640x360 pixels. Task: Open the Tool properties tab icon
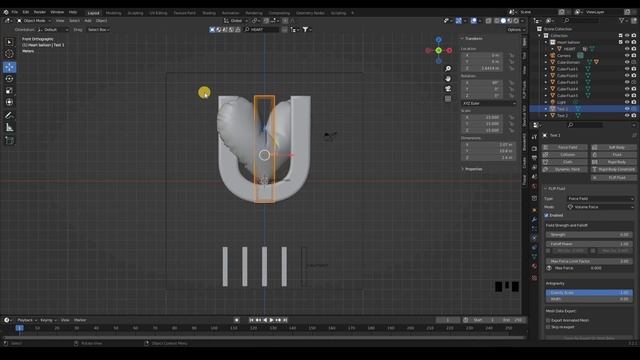coord(534,137)
